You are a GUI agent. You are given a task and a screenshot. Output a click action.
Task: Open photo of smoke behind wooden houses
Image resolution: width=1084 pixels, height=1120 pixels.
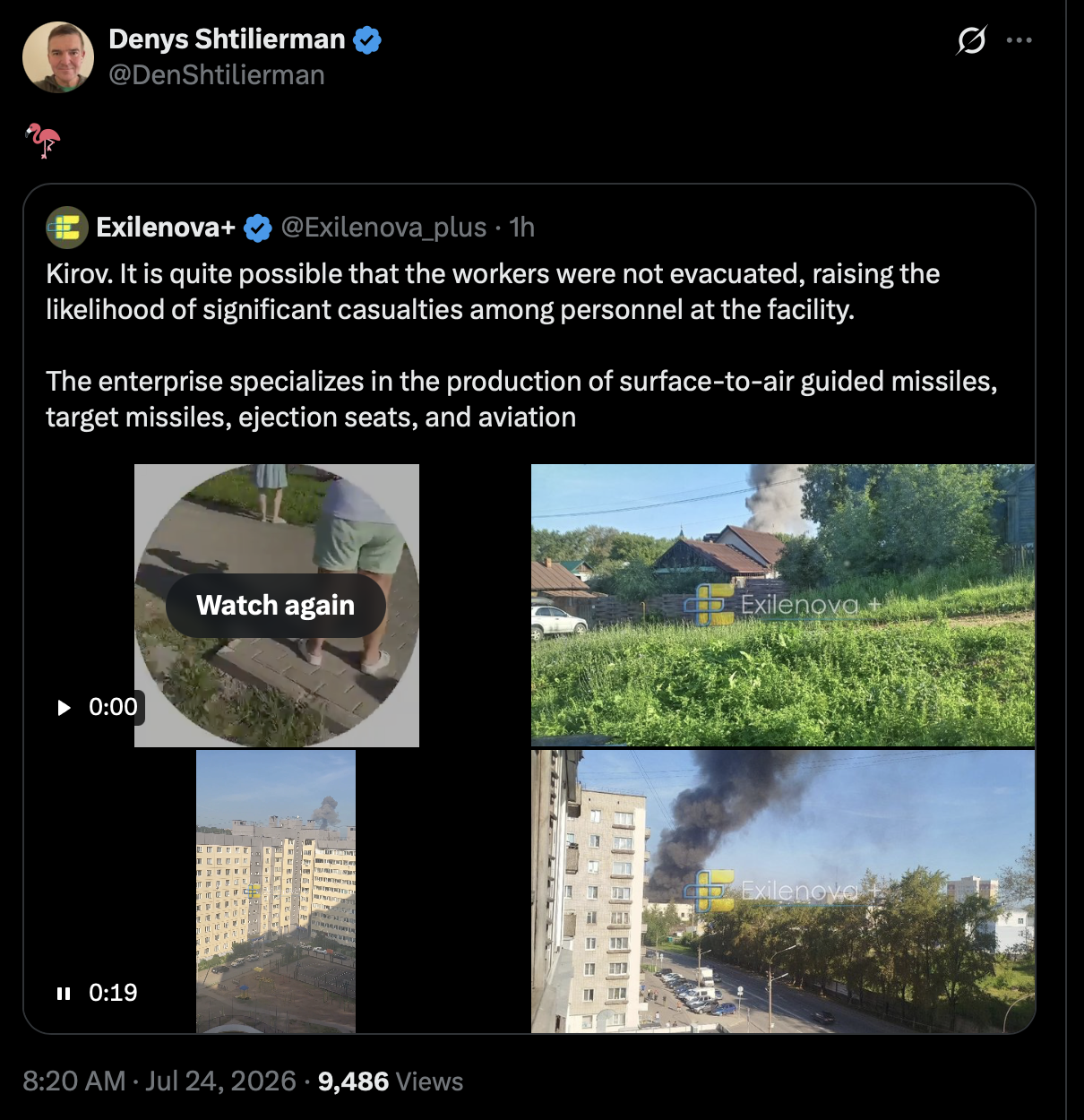(783, 605)
